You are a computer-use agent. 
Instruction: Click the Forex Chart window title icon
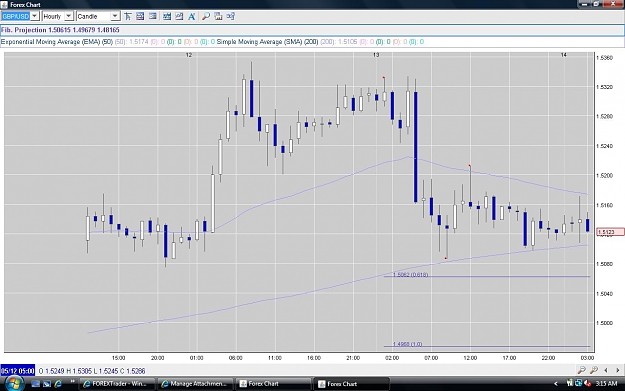(x=4, y=4)
